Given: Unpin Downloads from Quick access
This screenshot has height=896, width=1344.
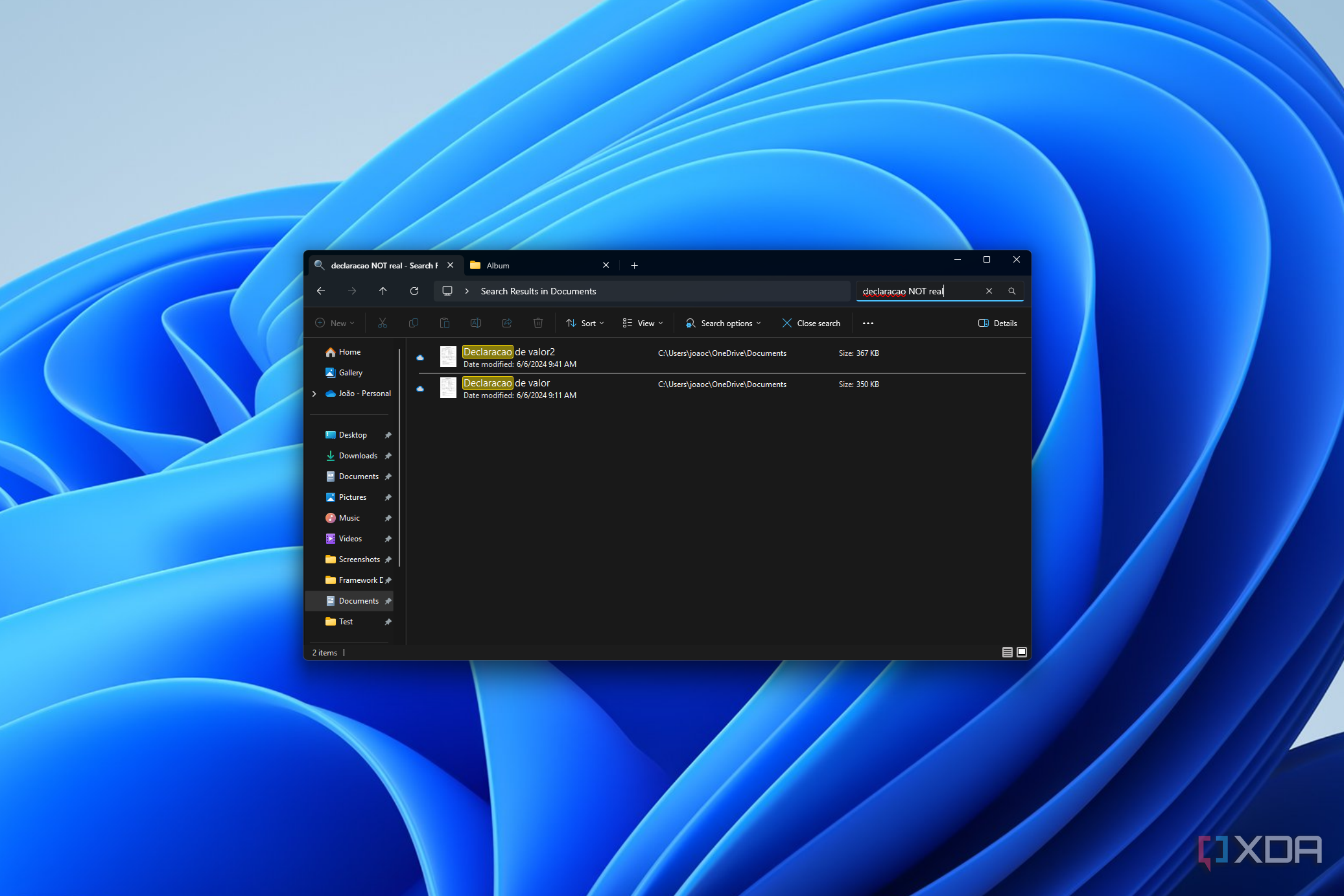Looking at the screenshot, I should (388, 456).
